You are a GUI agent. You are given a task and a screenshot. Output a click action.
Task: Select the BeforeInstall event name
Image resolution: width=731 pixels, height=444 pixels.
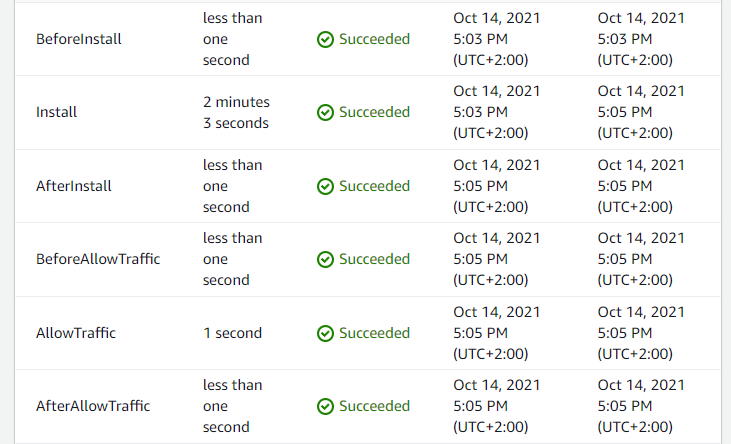coord(79,39)
